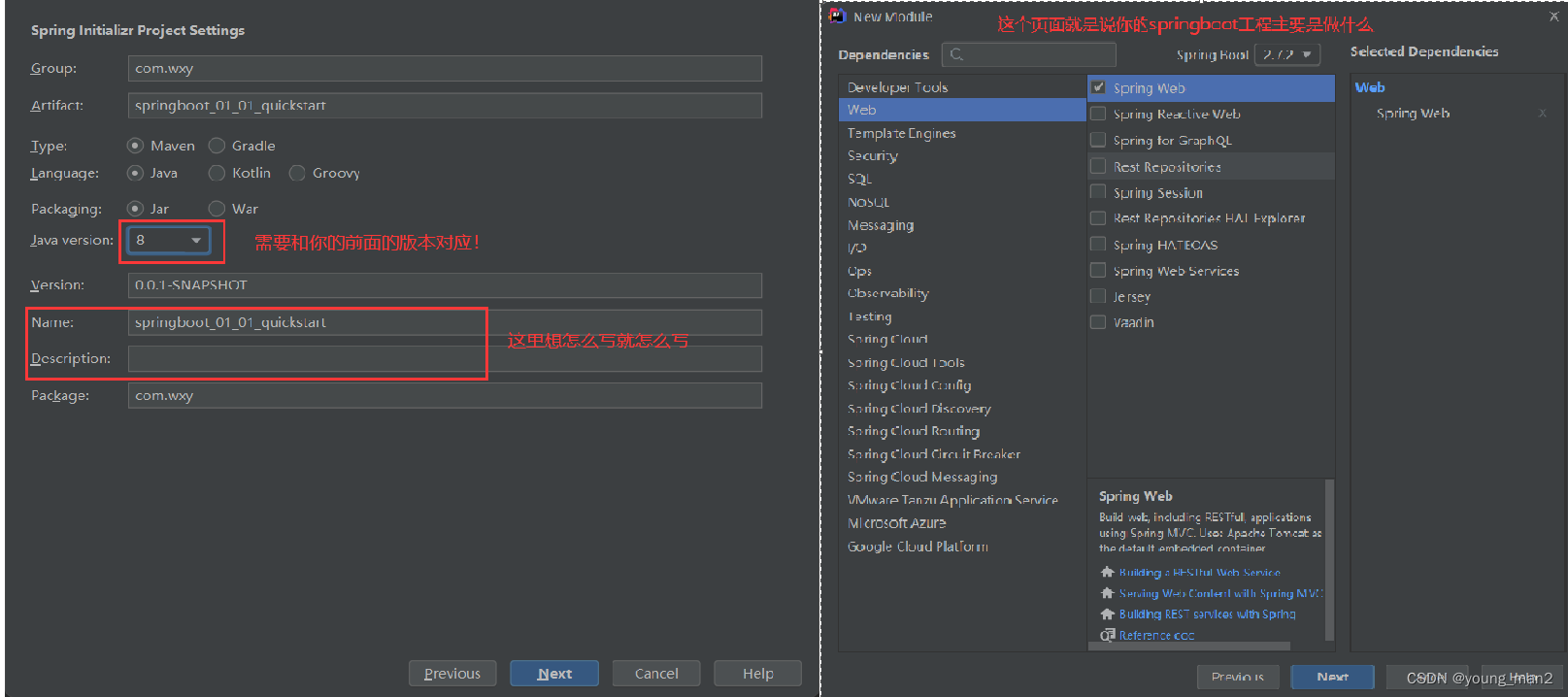Click home icon beside Building a RESTful Web Service
Image resolution: width=1568 pixels, height=697 pixels.
tap(1107, 572)
